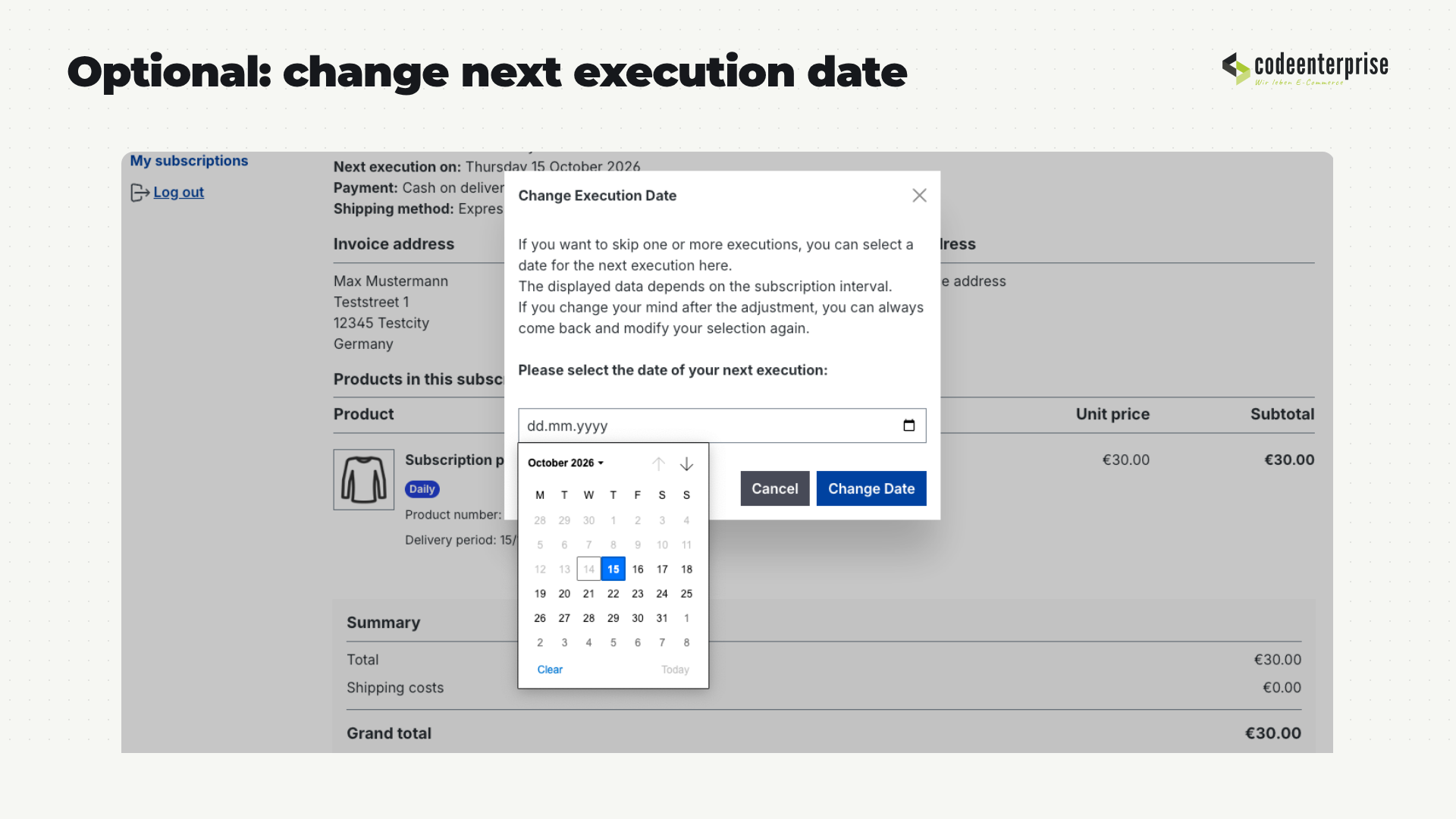Open My subscriptions link
The height and width of the screenshot is (819, 1456).
189,161
